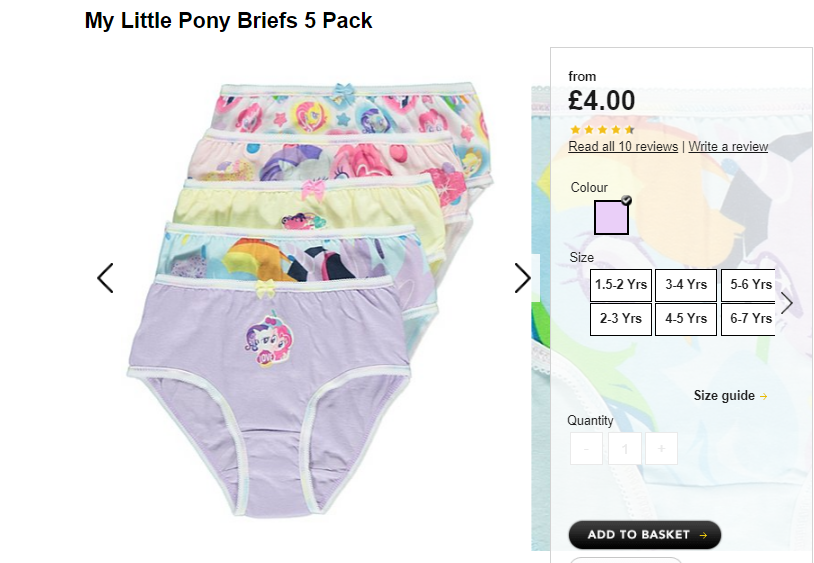The image size is (814, 563).
Task: Click the star rating icons
Action: click(602, 130)
